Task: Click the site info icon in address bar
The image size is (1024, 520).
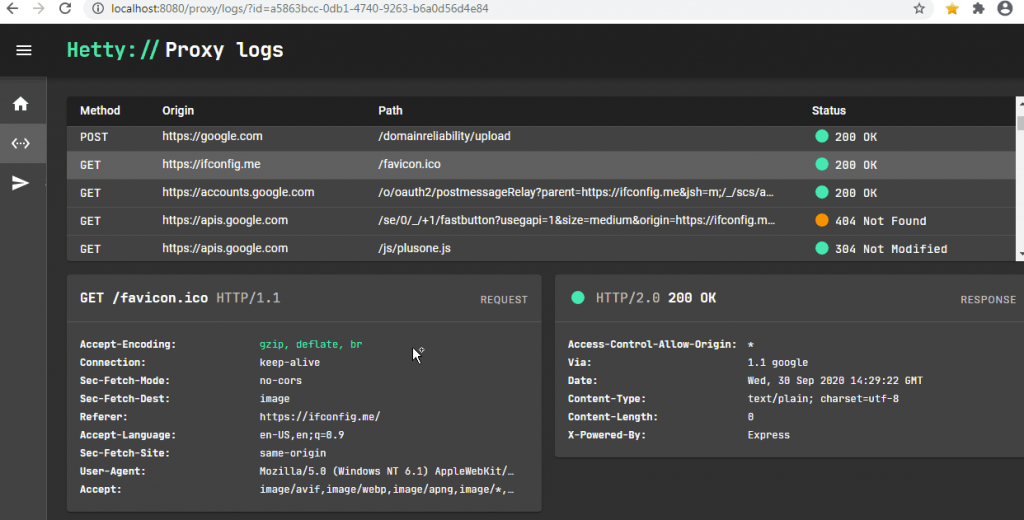Action: coord(98,8)
